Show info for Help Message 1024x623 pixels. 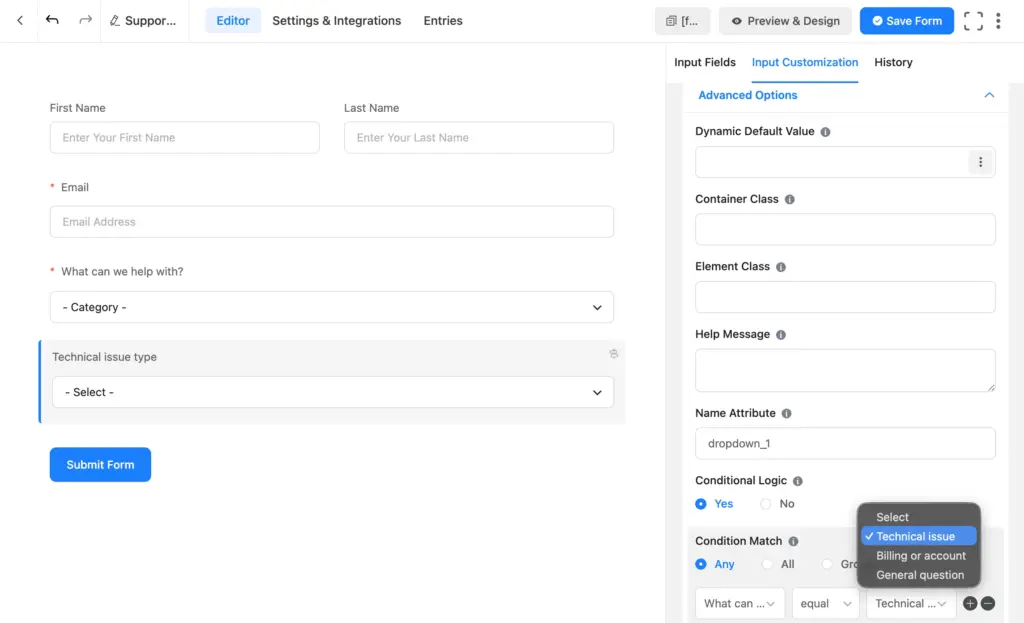(781, 334)
